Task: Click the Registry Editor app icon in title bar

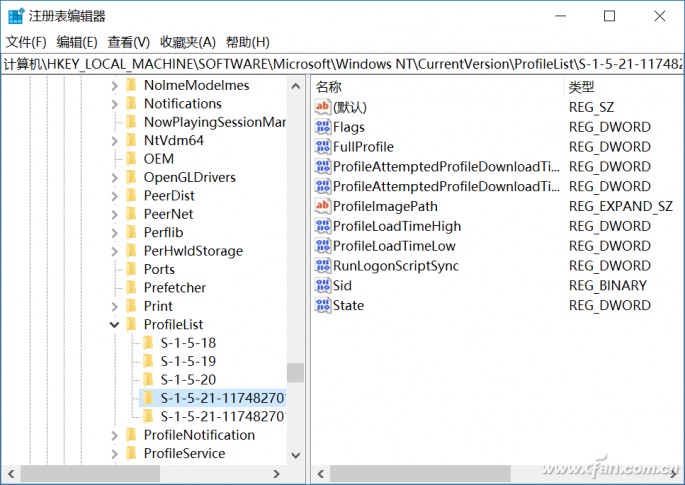Action: click(16, 16)
